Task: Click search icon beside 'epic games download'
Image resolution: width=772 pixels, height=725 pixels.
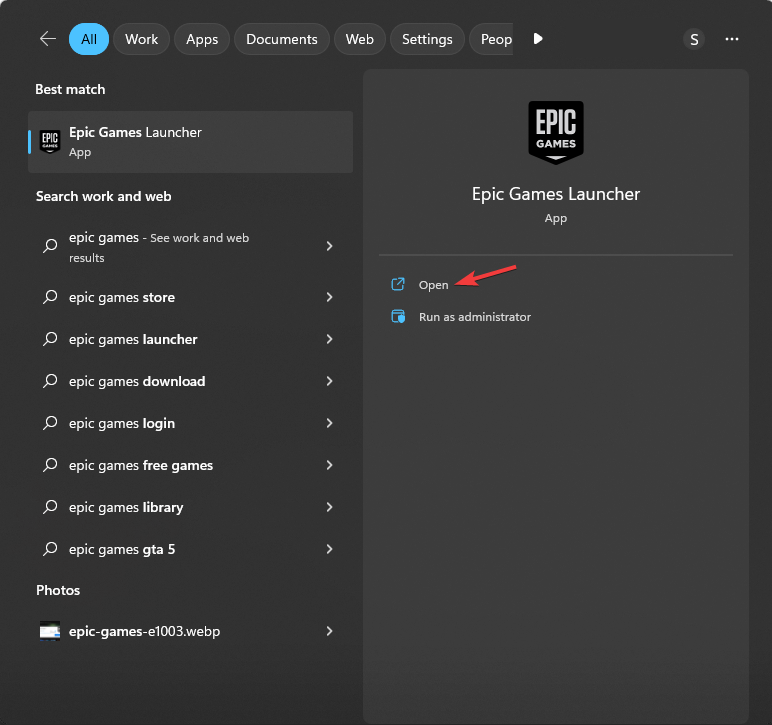Action: [50, 380]
